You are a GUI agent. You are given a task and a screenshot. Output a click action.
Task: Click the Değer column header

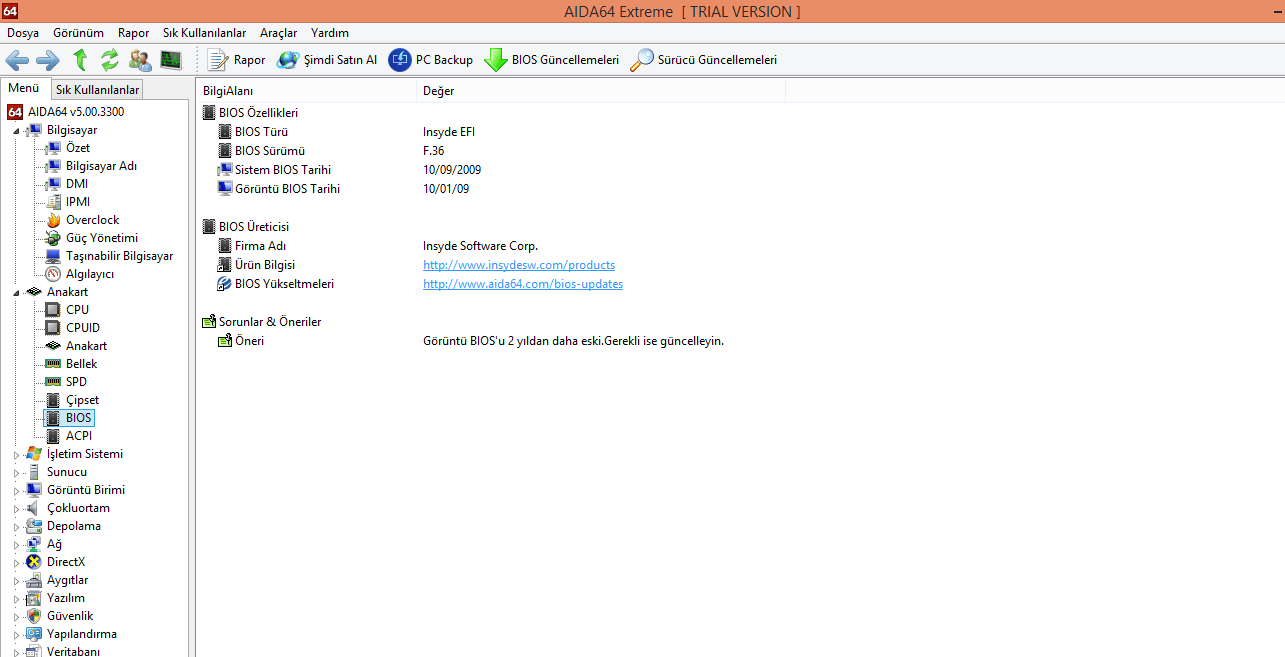click(601, 91)
